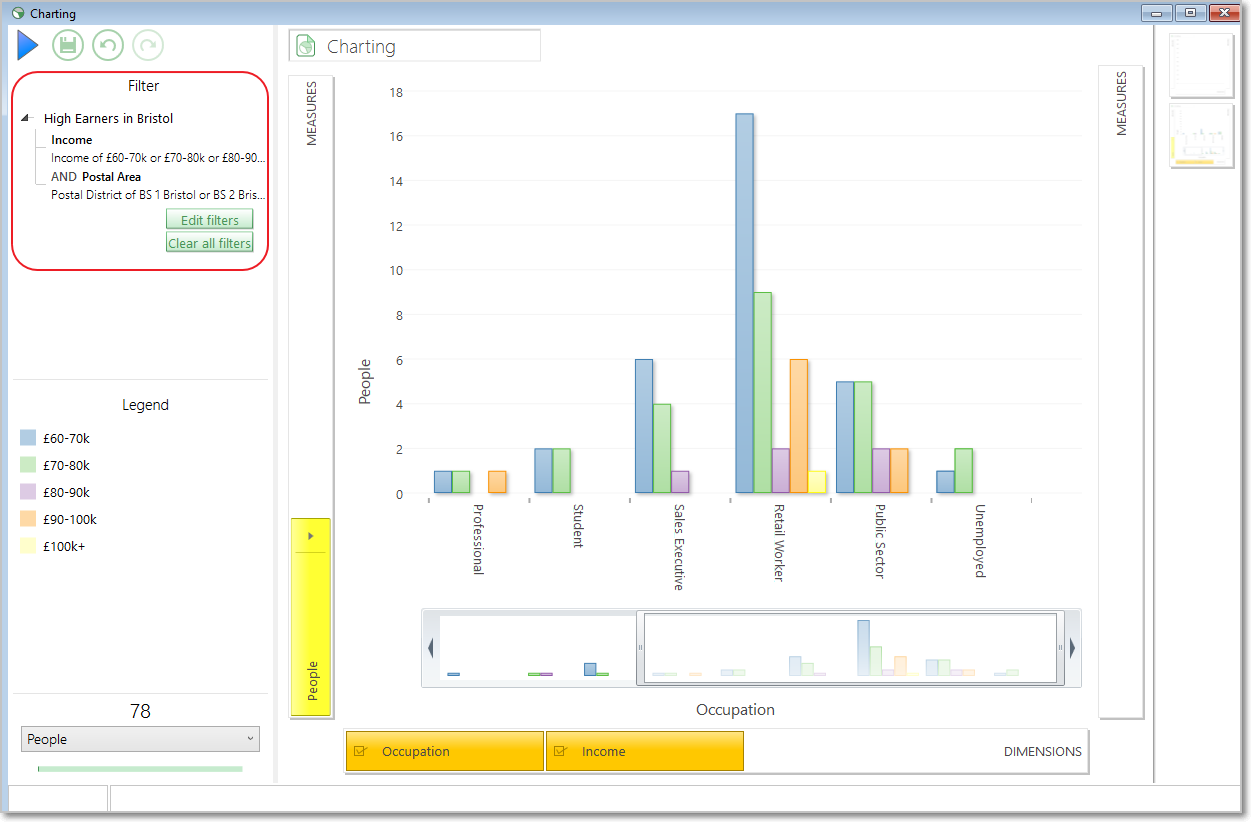Toggle the Income dimension checkbox
1251x822 pixels.
(561, 751)
